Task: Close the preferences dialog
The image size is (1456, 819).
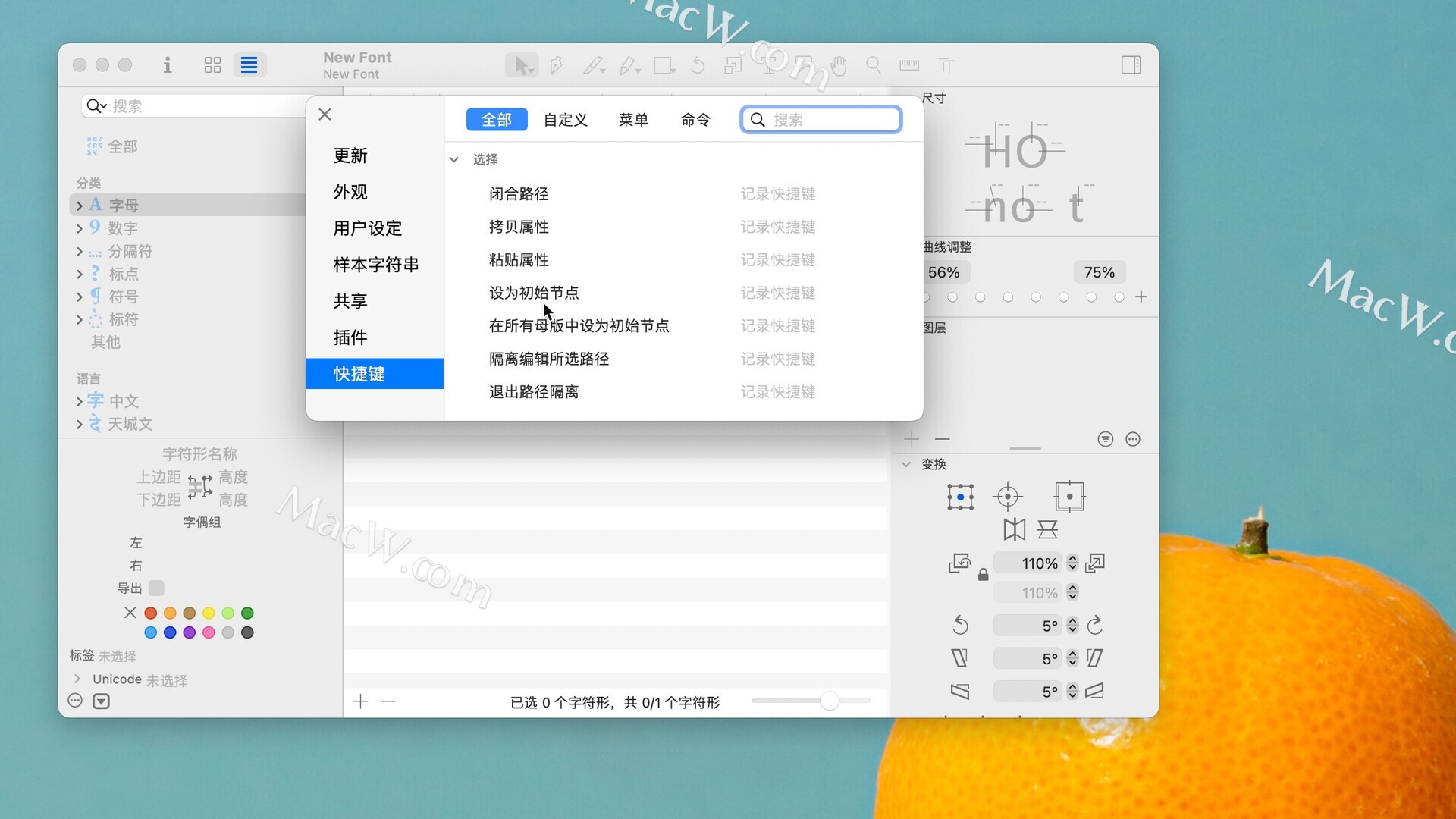Action: tap(325, 115)
